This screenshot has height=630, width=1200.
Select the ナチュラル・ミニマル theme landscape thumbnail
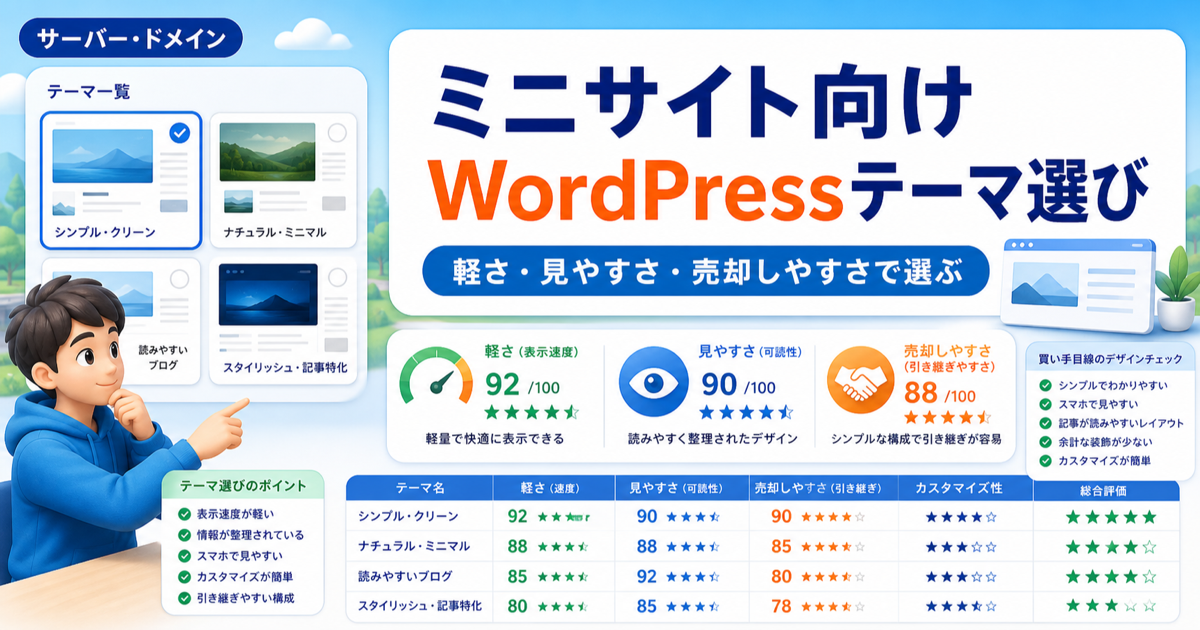(x=268, y=153)
